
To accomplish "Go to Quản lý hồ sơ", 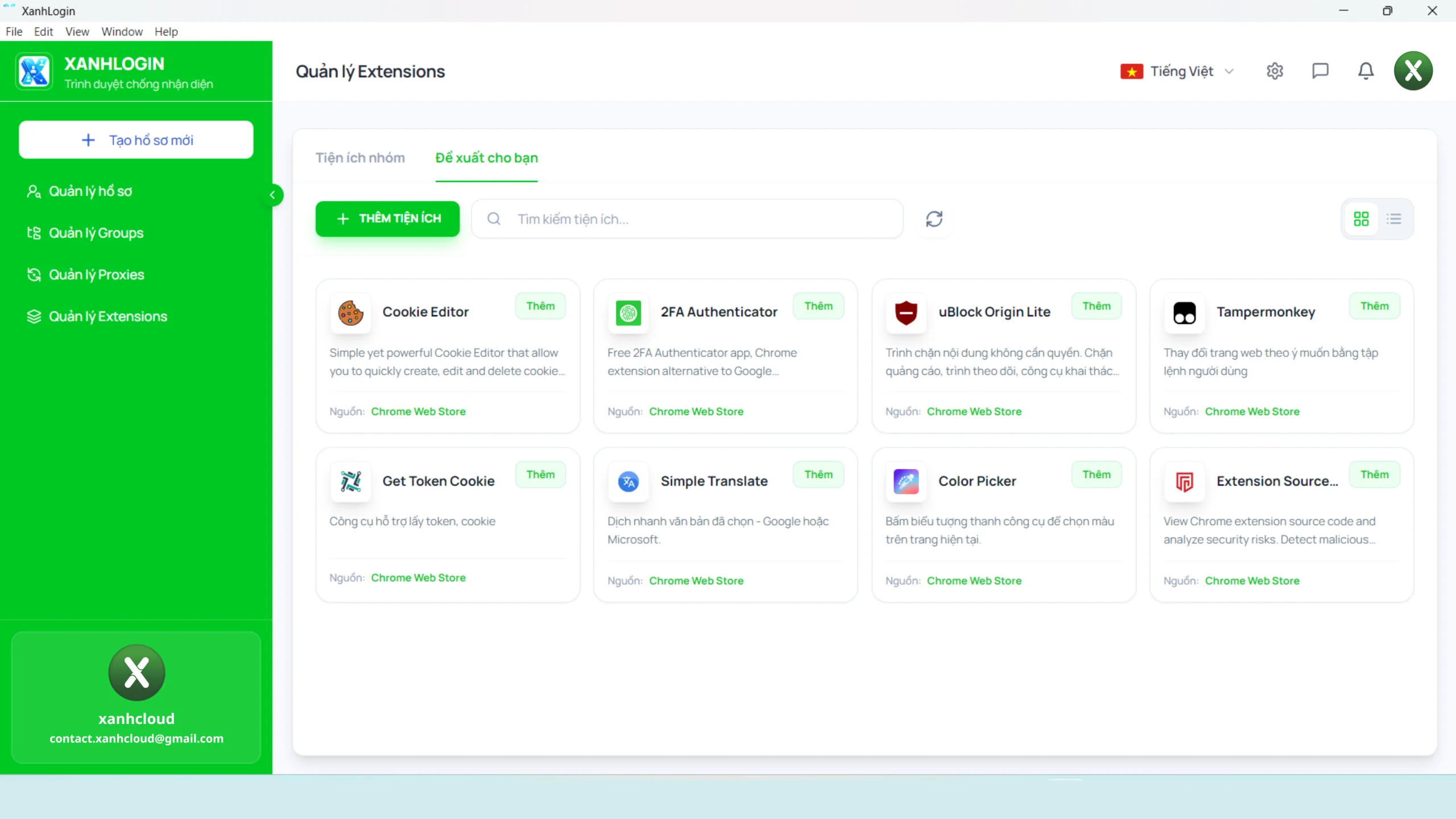I will point(90,191).
